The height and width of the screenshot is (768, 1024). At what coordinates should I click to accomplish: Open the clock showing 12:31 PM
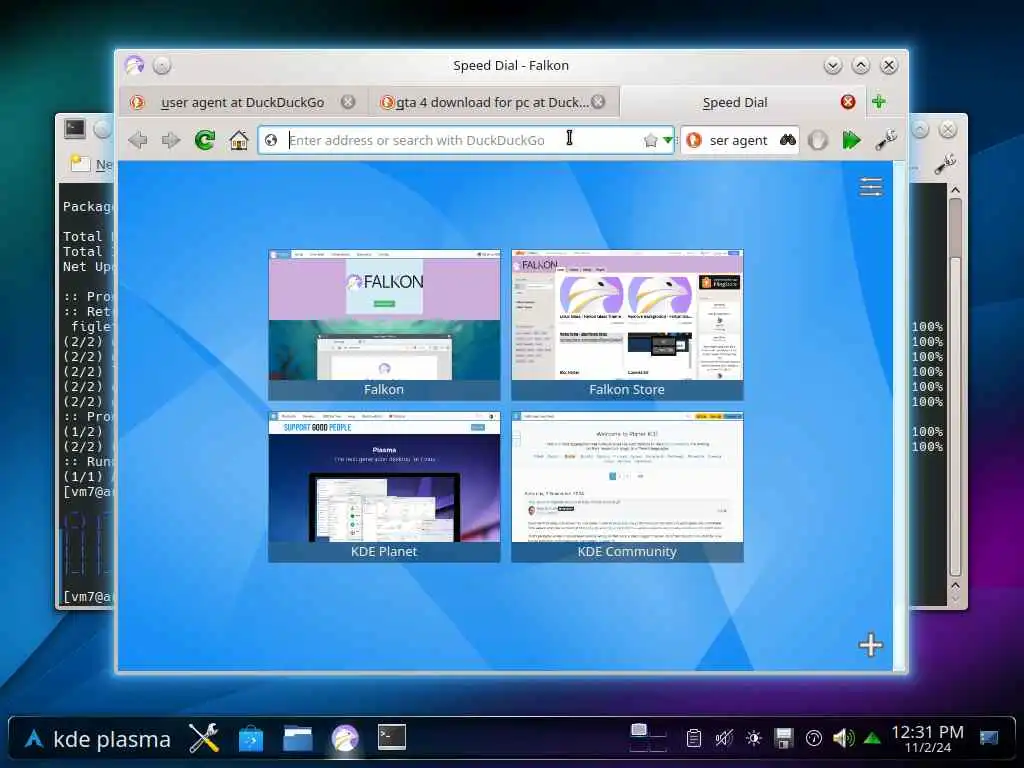927,739
